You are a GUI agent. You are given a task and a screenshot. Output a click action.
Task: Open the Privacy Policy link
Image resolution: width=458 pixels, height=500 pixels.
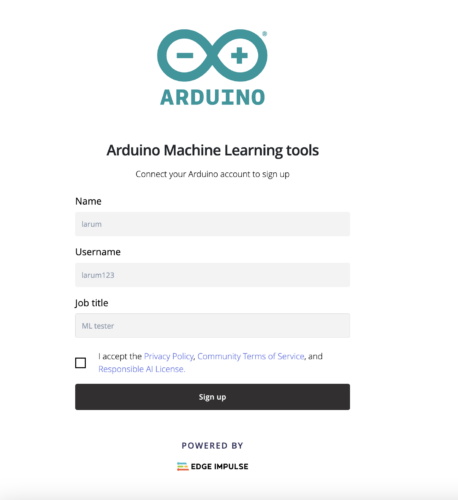point(169,356)
